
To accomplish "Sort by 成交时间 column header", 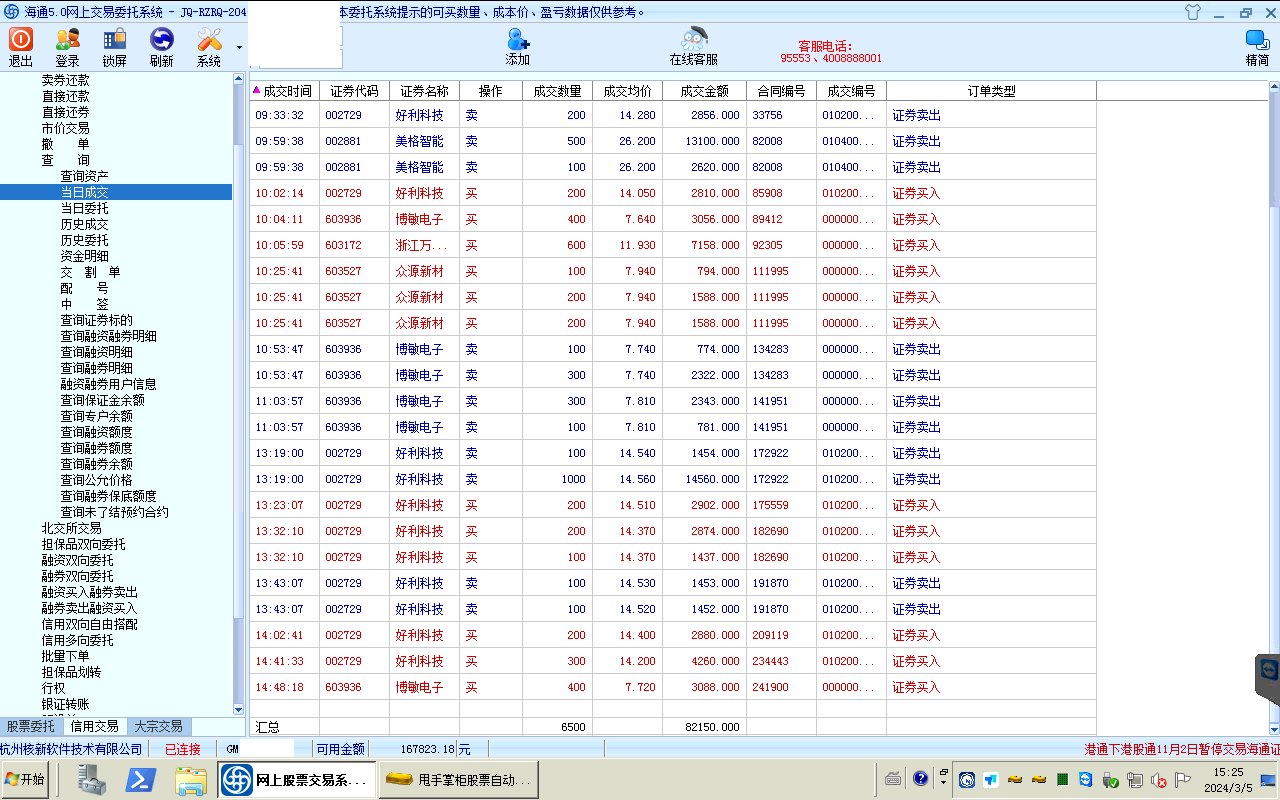I will tap(286, 91).
